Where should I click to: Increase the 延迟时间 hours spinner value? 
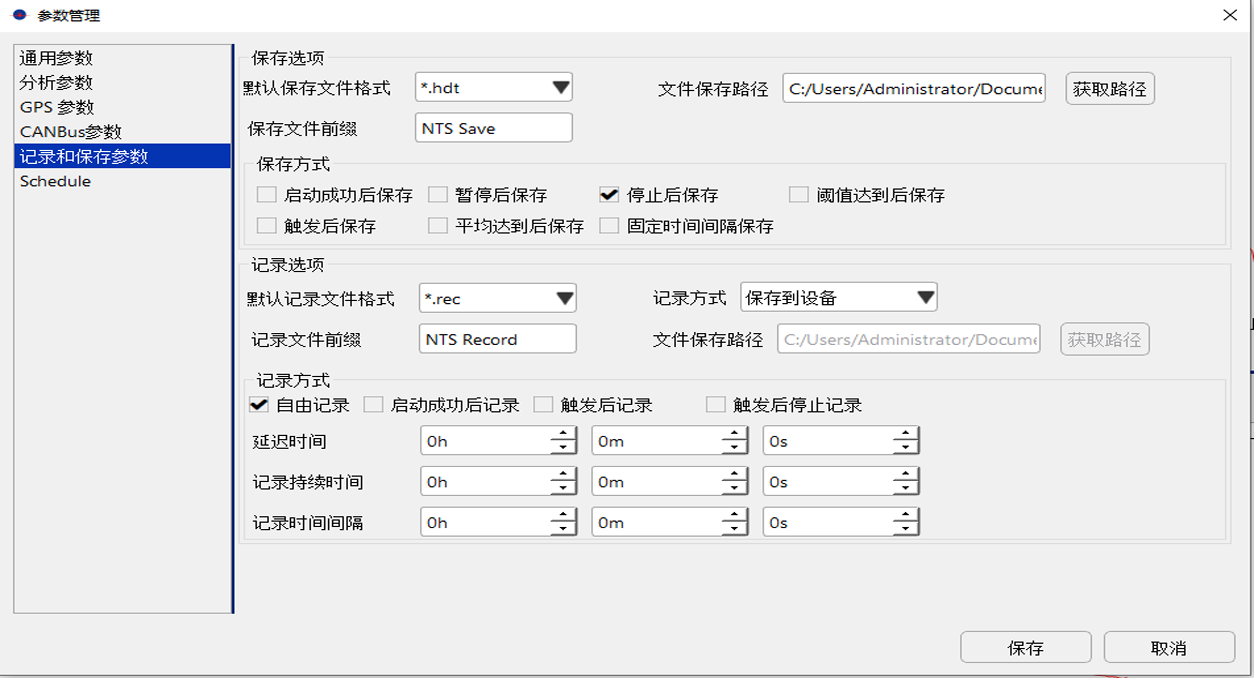(564, 434)
